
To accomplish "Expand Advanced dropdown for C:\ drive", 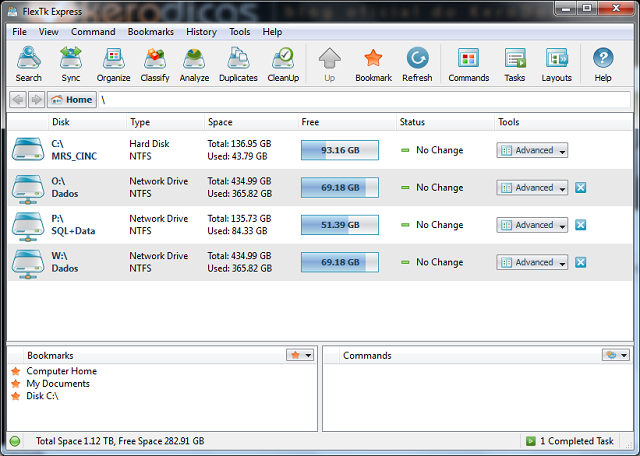I will pyautogui.click(x=532, y=150).
